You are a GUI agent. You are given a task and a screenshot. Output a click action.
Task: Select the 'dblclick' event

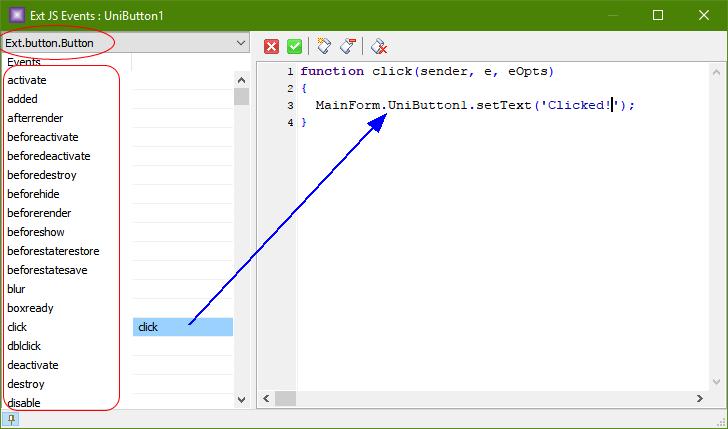point(24,346)
